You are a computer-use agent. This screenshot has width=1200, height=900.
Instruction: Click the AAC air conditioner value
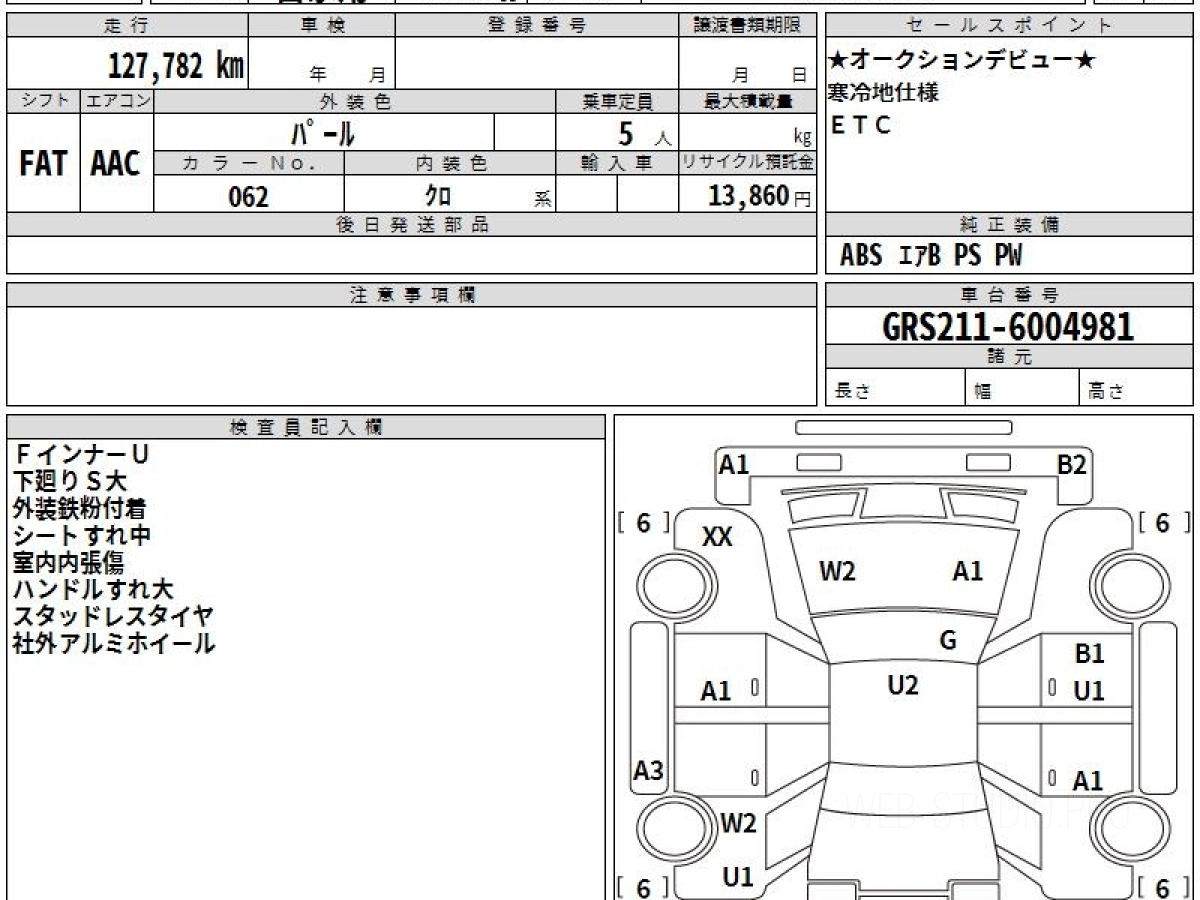coord(116,164)
